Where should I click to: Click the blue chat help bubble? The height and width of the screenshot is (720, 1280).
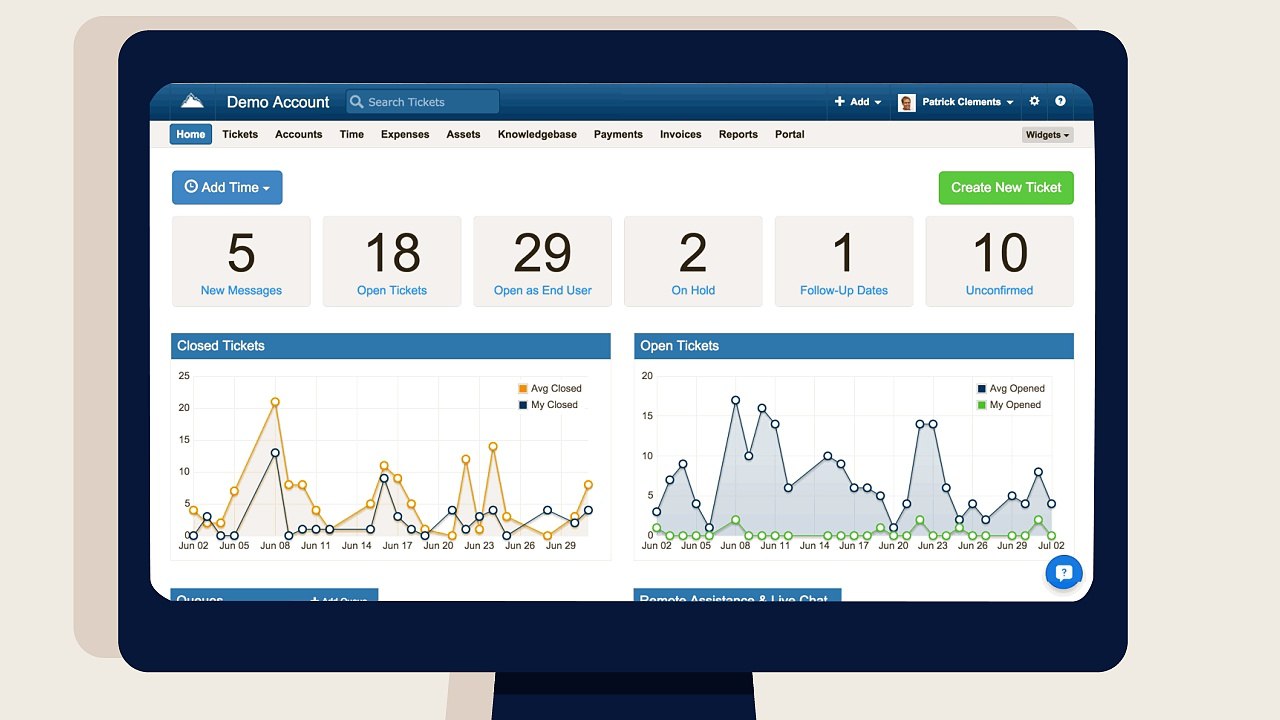point(1064,573)
